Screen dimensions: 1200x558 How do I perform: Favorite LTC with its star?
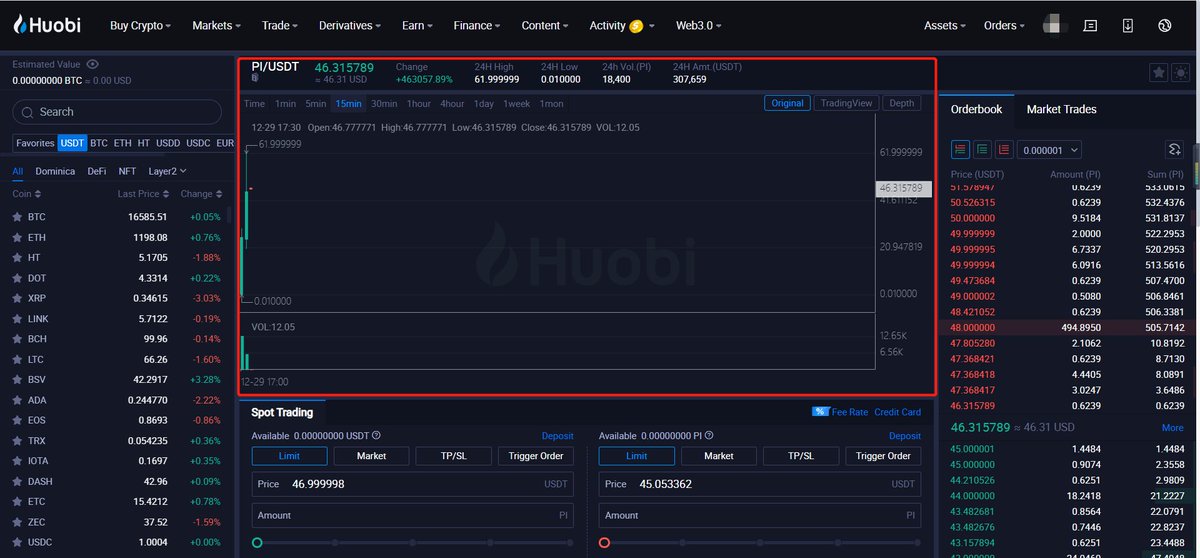[x=17, y=359]
